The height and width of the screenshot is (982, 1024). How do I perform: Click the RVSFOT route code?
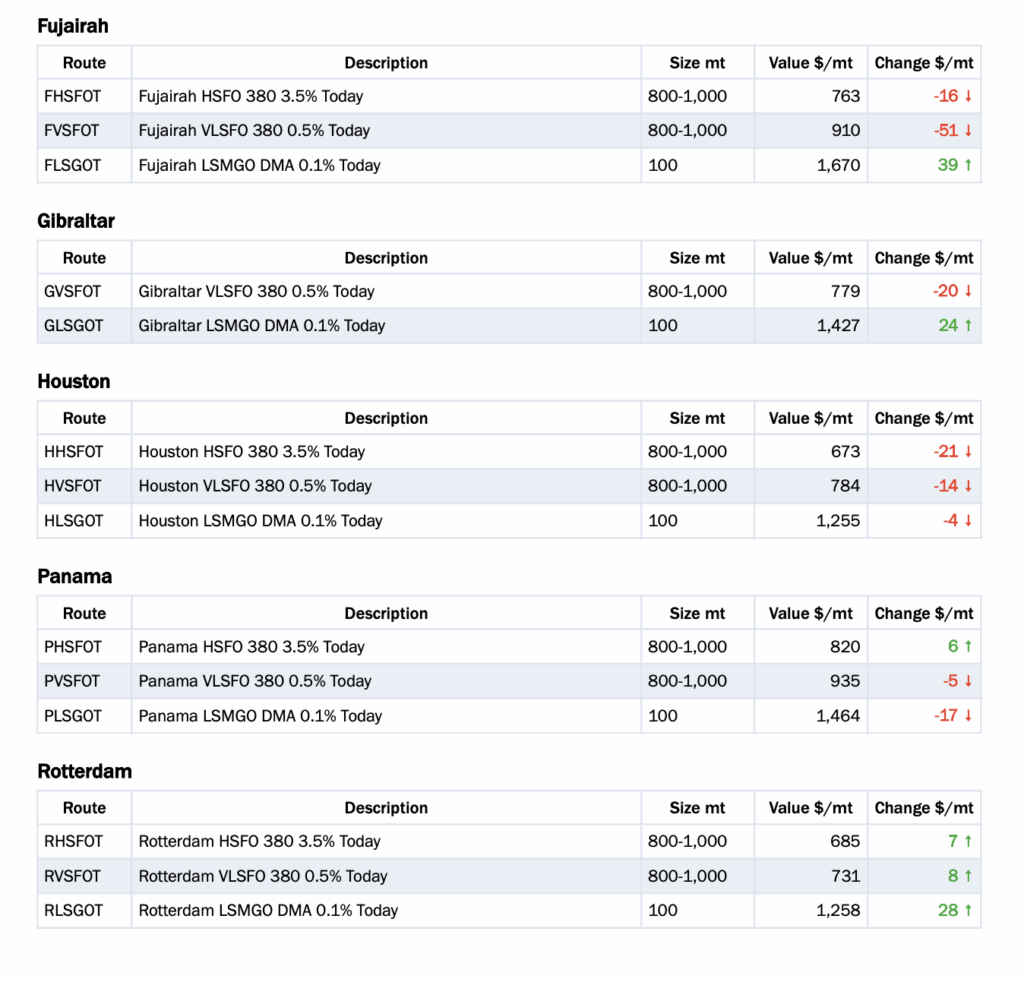click(x=73, y=876)
